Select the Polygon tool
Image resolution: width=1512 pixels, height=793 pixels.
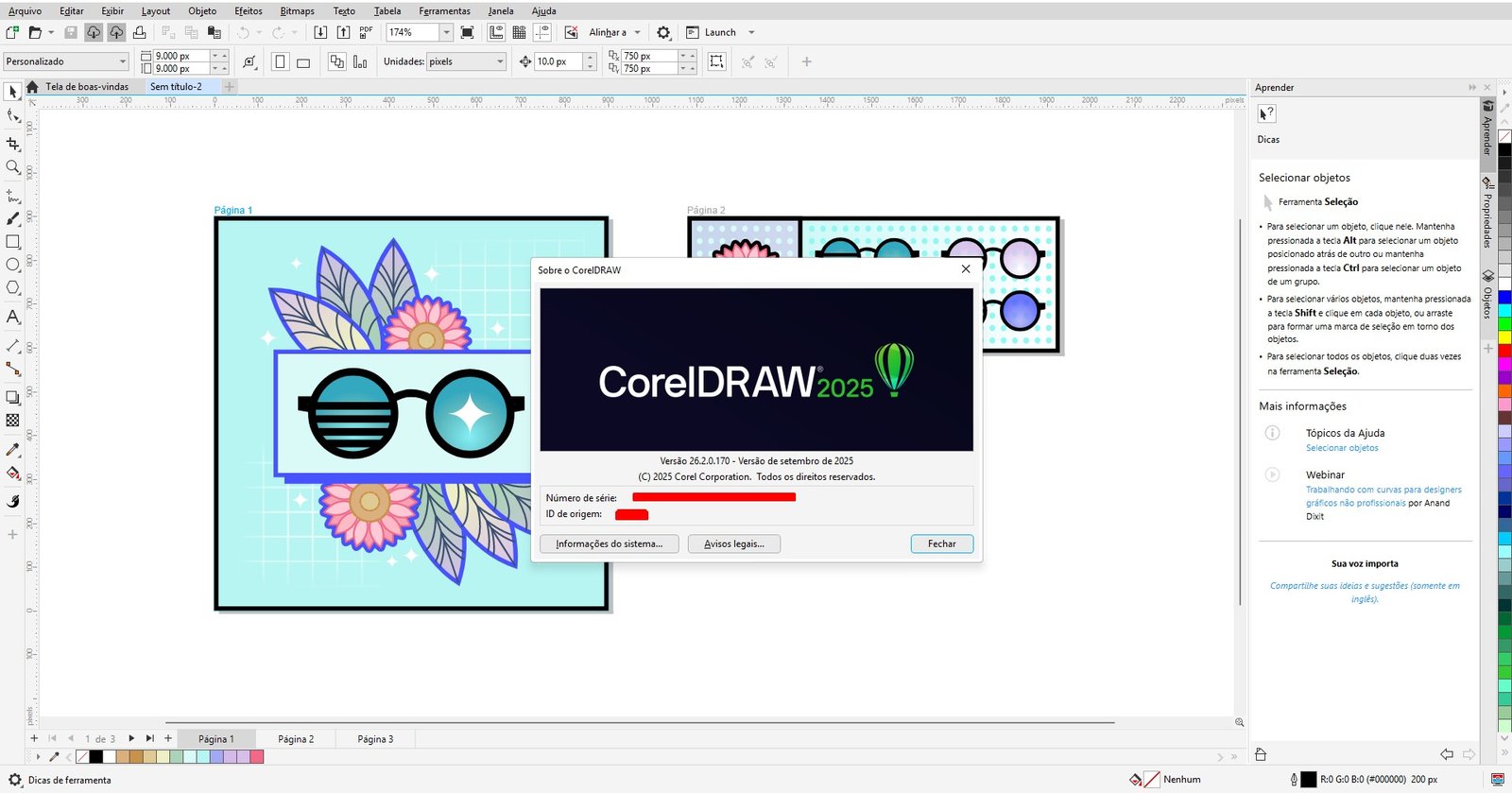pos(12,288)
